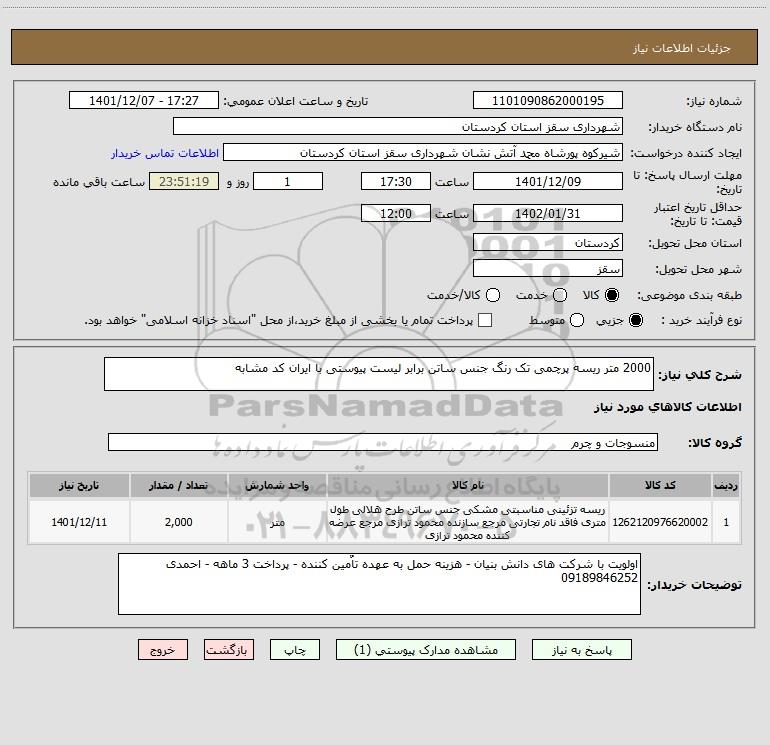Click the quantity cell 2,000

pos(179,522)
